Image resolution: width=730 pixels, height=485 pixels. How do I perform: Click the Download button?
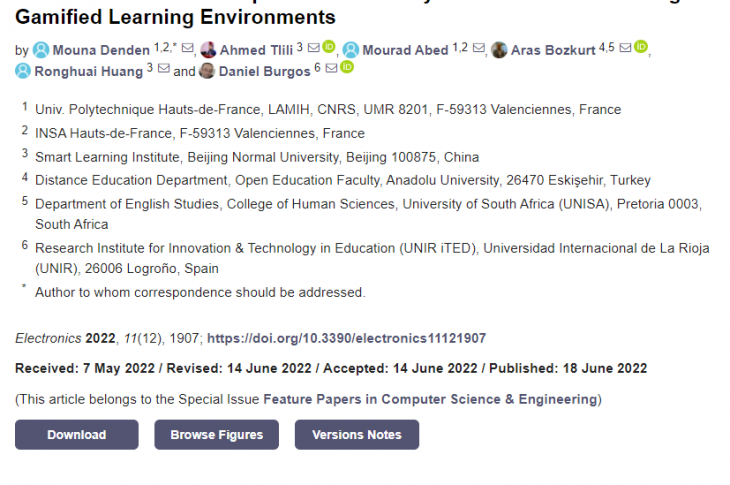tap(76, 435)
